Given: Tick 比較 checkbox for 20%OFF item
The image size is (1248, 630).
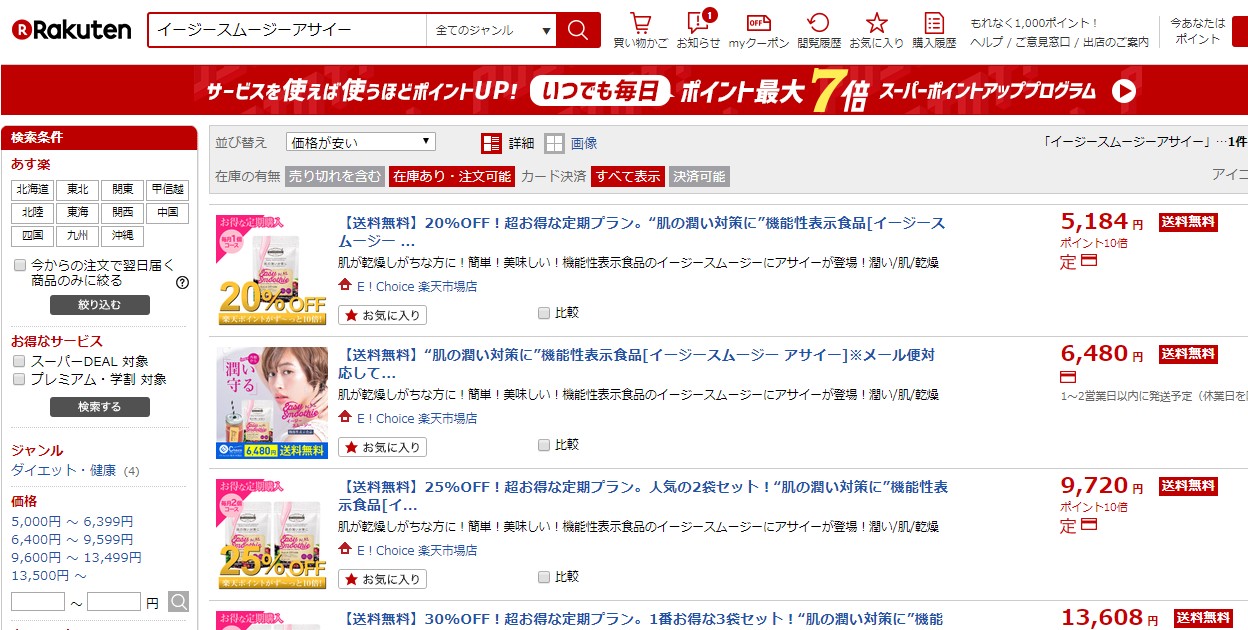Looking at the screenshot, I should tap(544, 313).
